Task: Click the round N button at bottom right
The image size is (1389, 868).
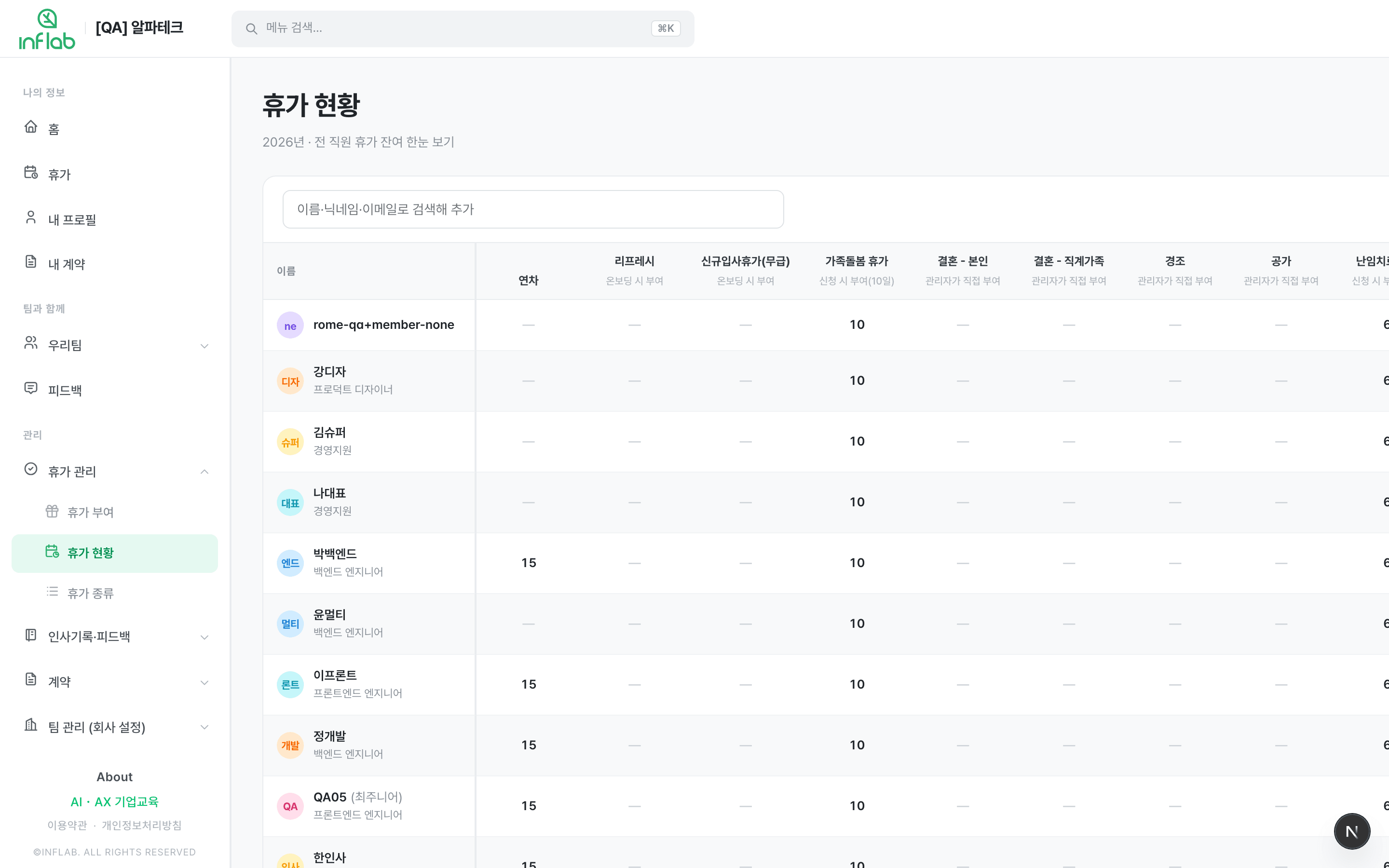Action: coord(1352,831)
